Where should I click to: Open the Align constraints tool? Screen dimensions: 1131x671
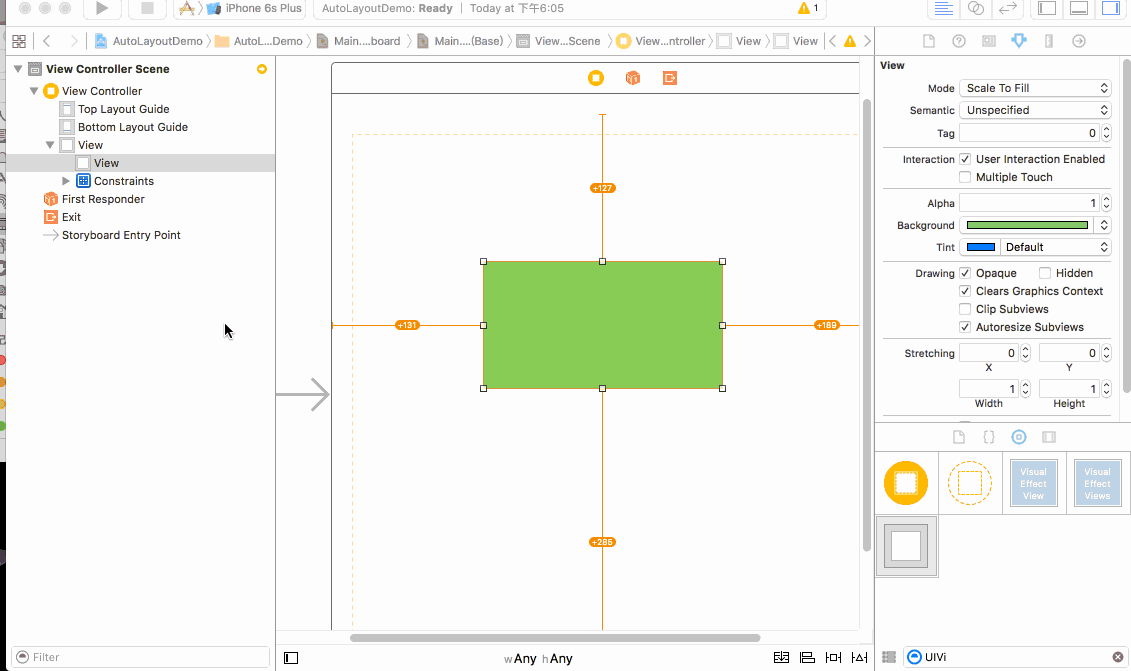(807, 658)
